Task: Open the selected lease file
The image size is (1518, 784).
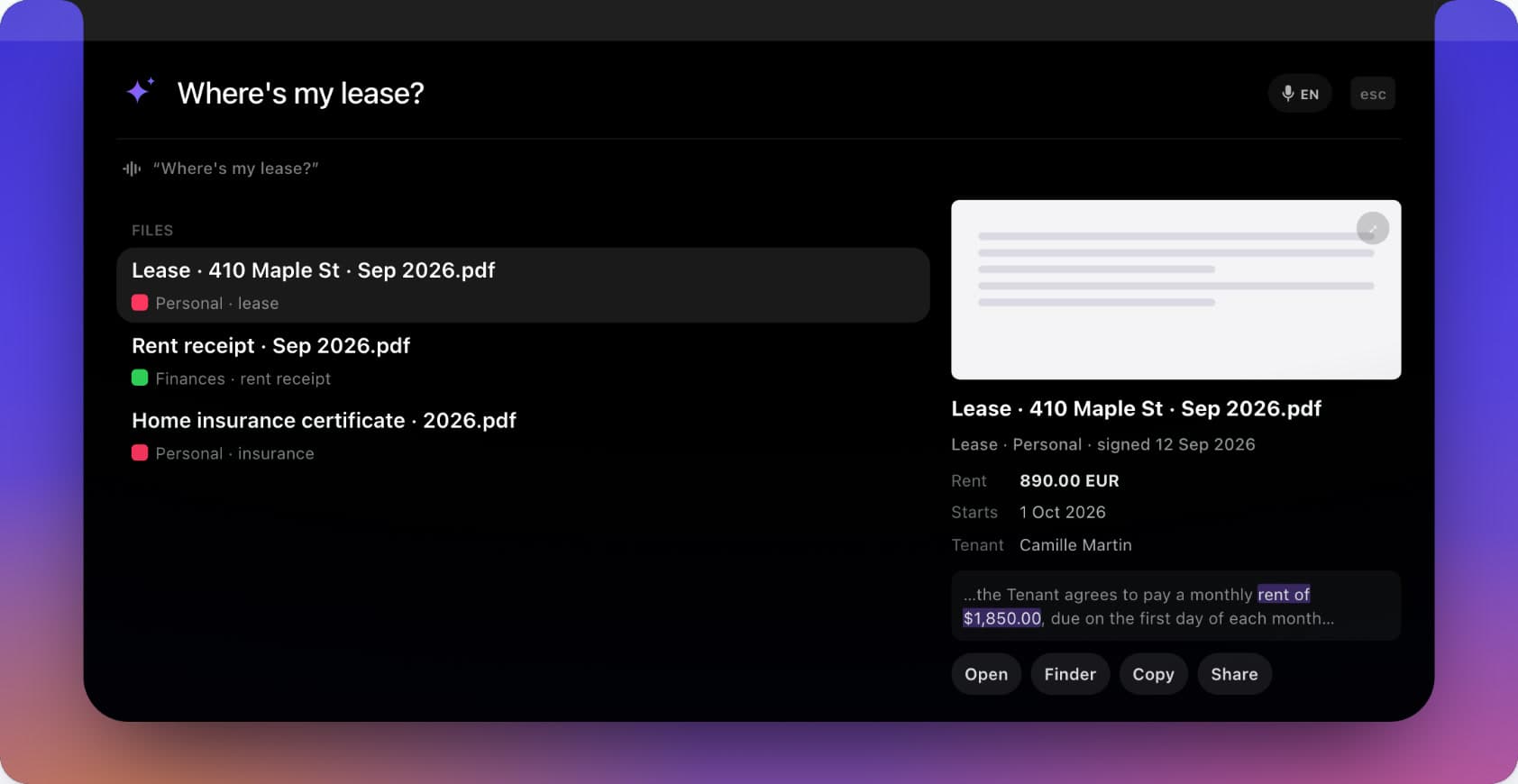Action: point(986,674)
